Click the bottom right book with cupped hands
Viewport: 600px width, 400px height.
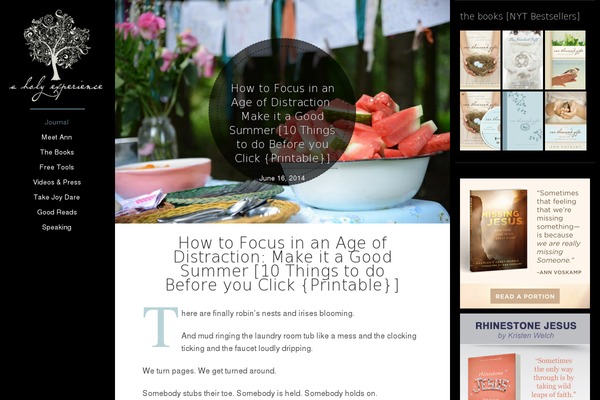565,121
